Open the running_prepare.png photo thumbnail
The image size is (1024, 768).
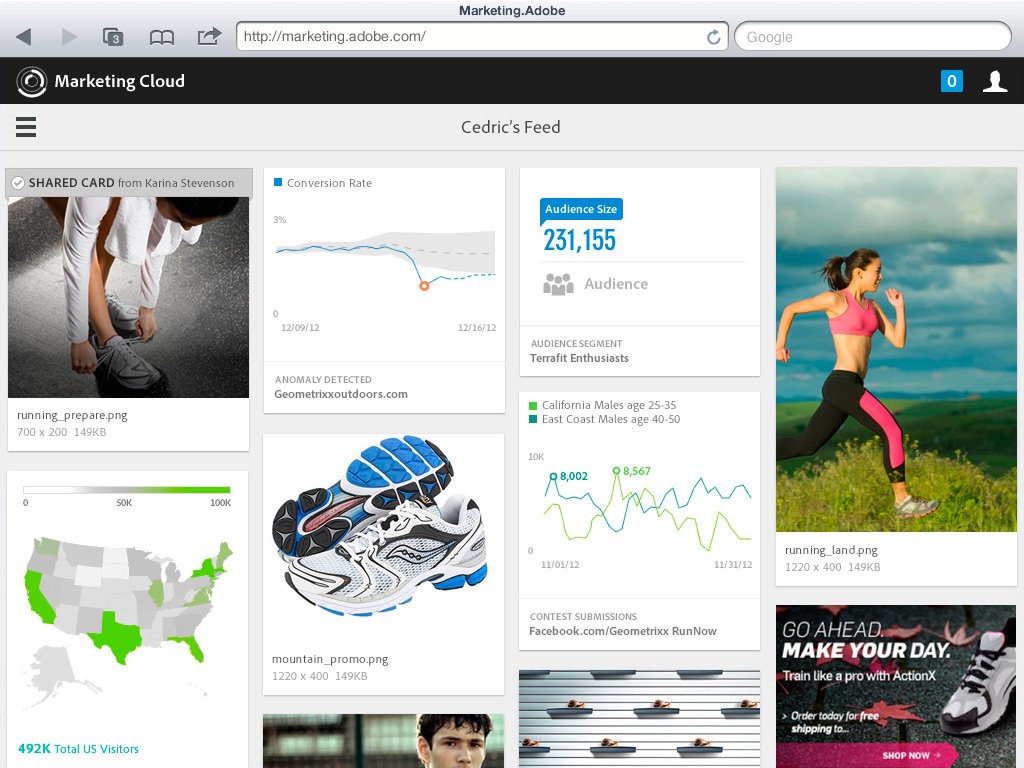129,297
